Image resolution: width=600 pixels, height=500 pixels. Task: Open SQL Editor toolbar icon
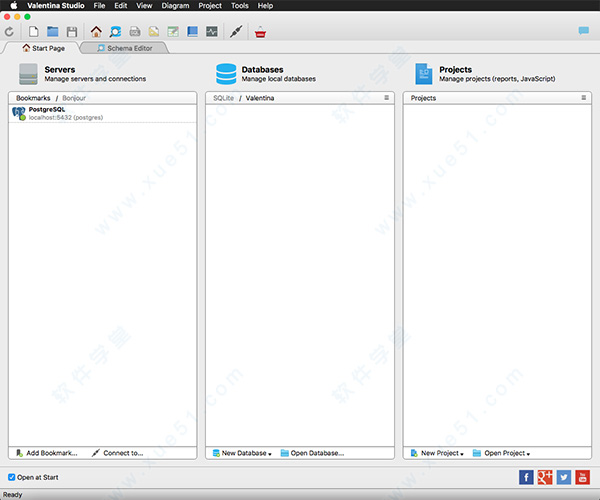point(135,31)
